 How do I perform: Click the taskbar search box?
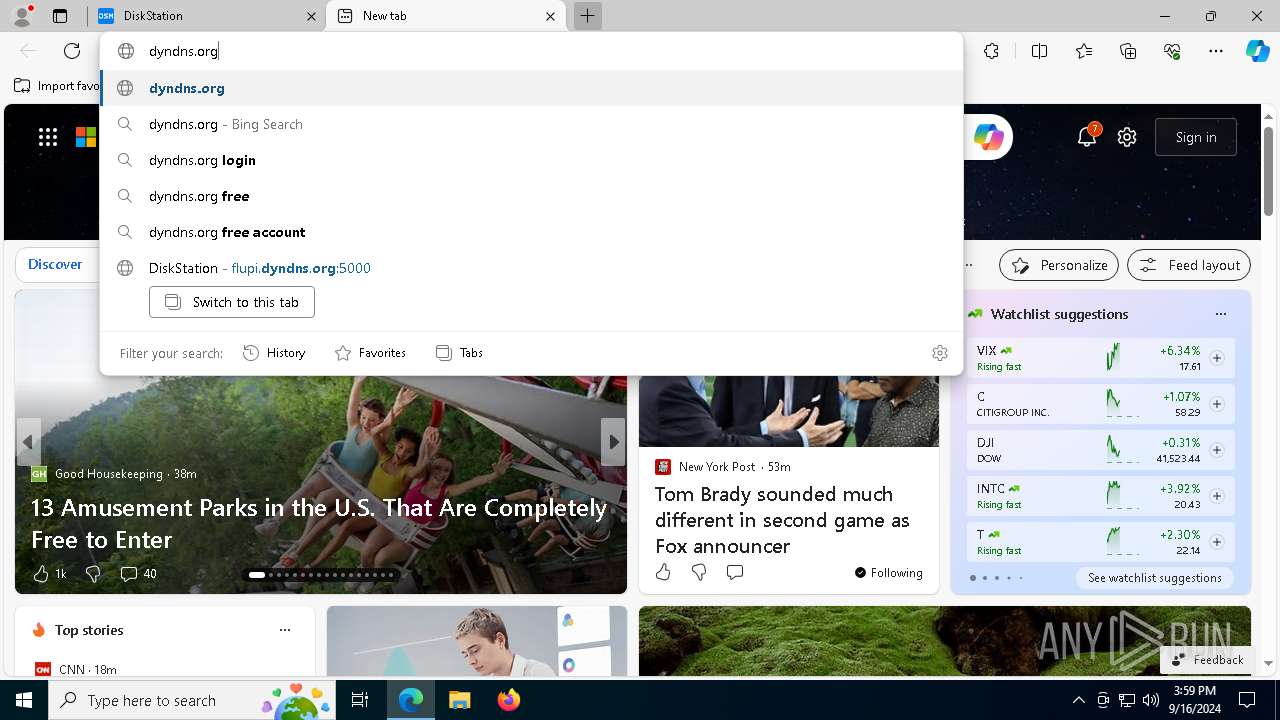pyautogui.click(x=194, y=700)
